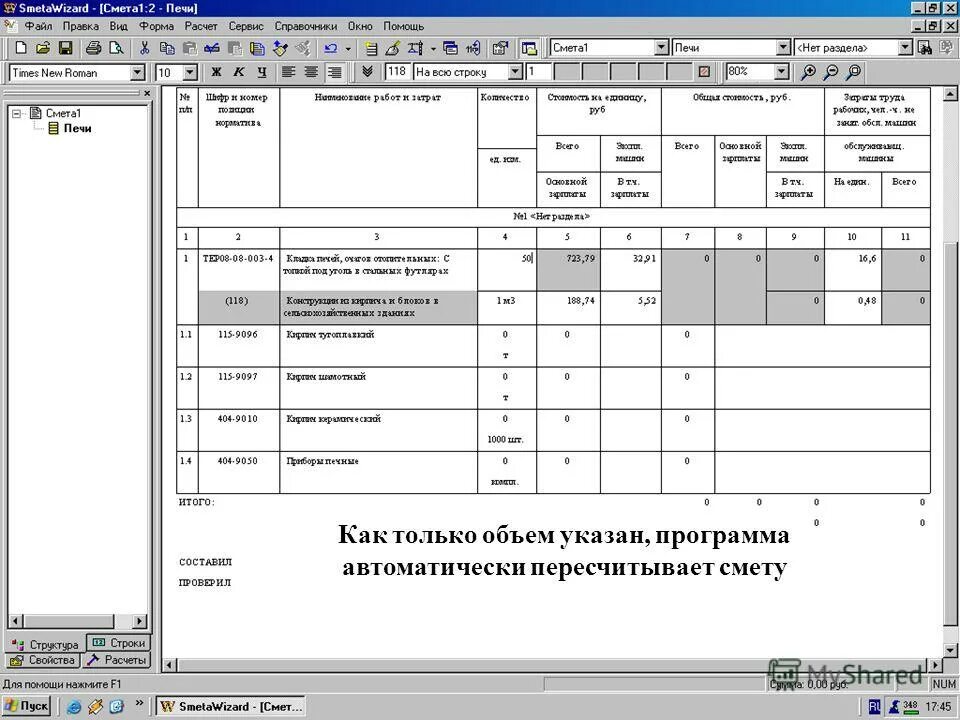
Task: Click the add row list icon
Action: click(x=371, y=48)
